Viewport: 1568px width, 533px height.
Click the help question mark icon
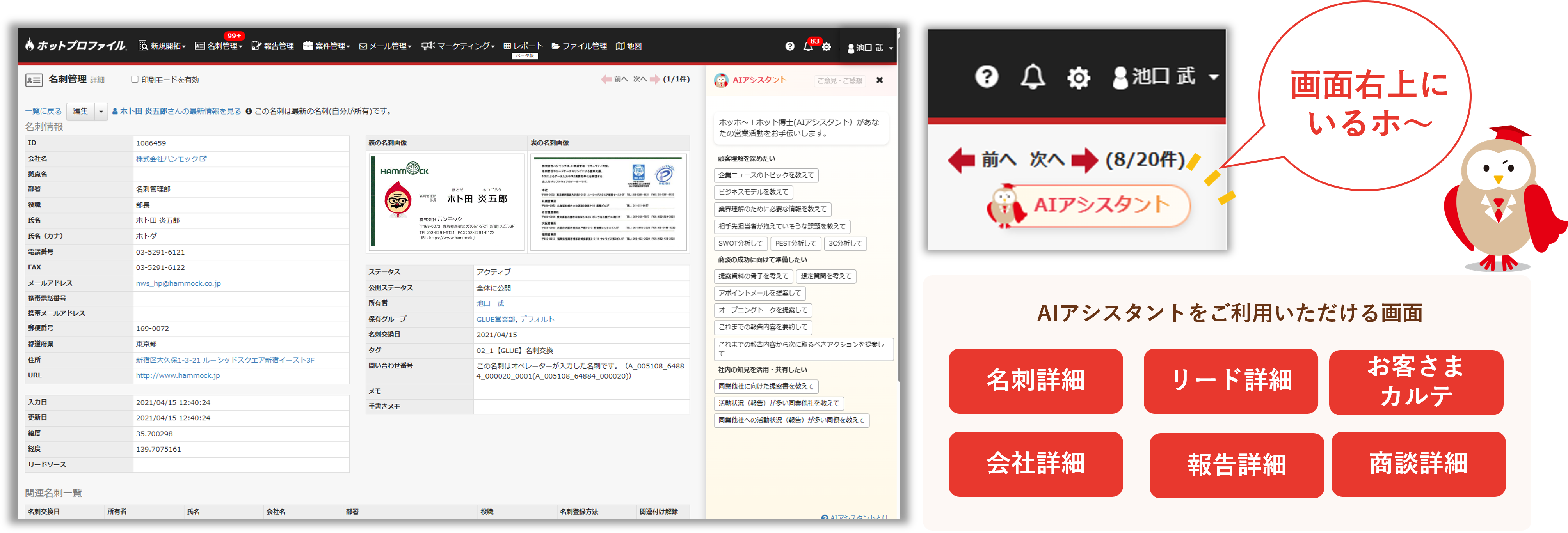tap(789, 46)
